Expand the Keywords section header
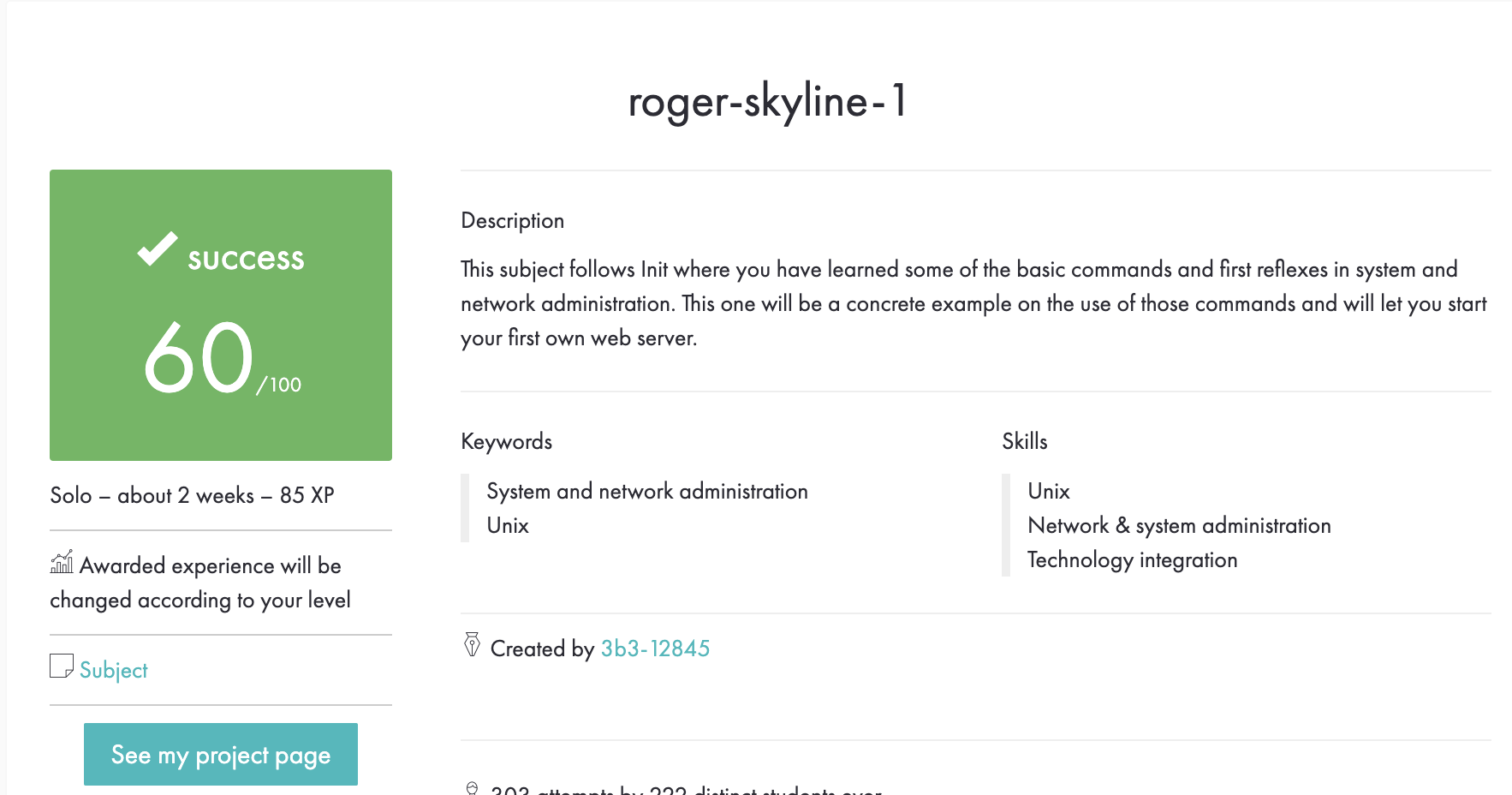 [507, 441]
